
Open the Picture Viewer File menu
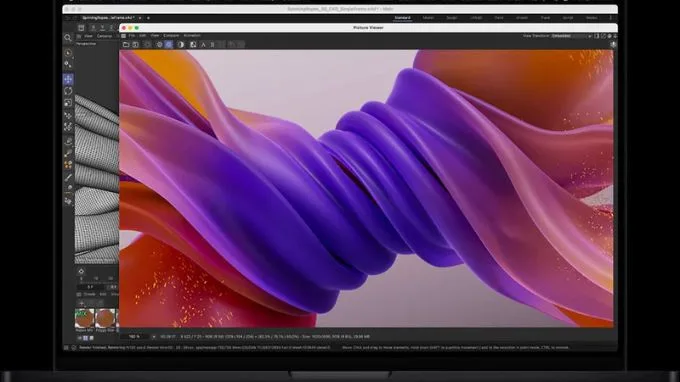coord(131,36)
